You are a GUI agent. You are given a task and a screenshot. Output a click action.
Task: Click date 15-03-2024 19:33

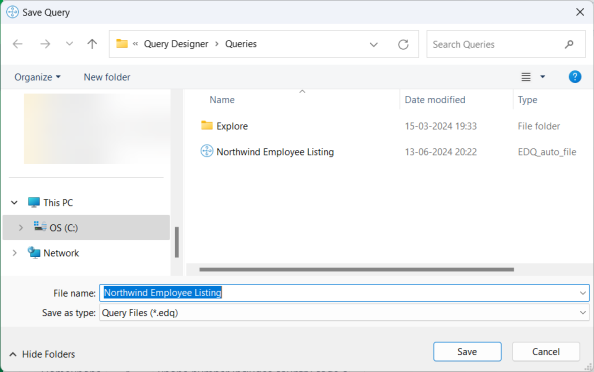click(x=441, y=126)
